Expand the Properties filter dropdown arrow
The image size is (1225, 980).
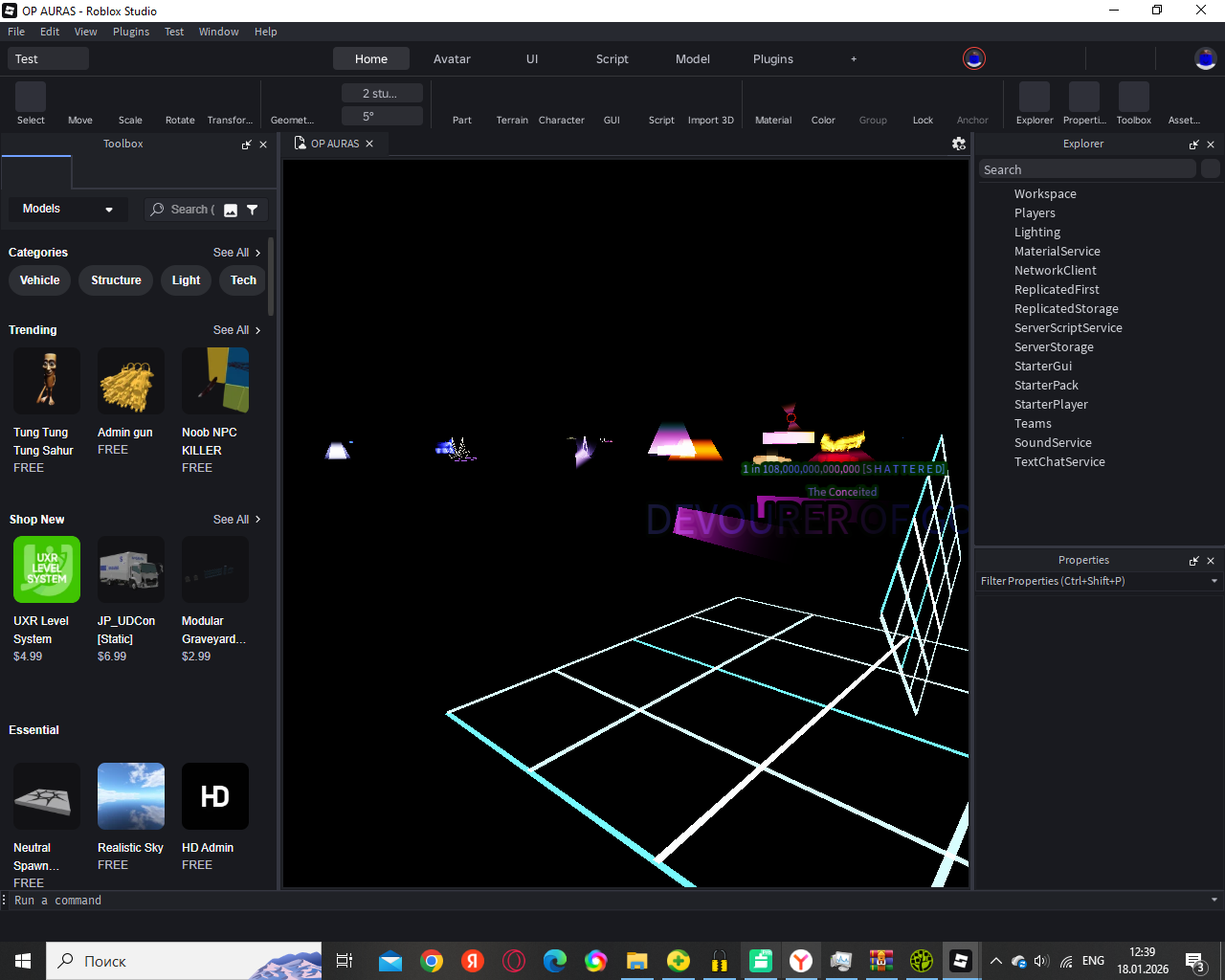(1214, 581)
